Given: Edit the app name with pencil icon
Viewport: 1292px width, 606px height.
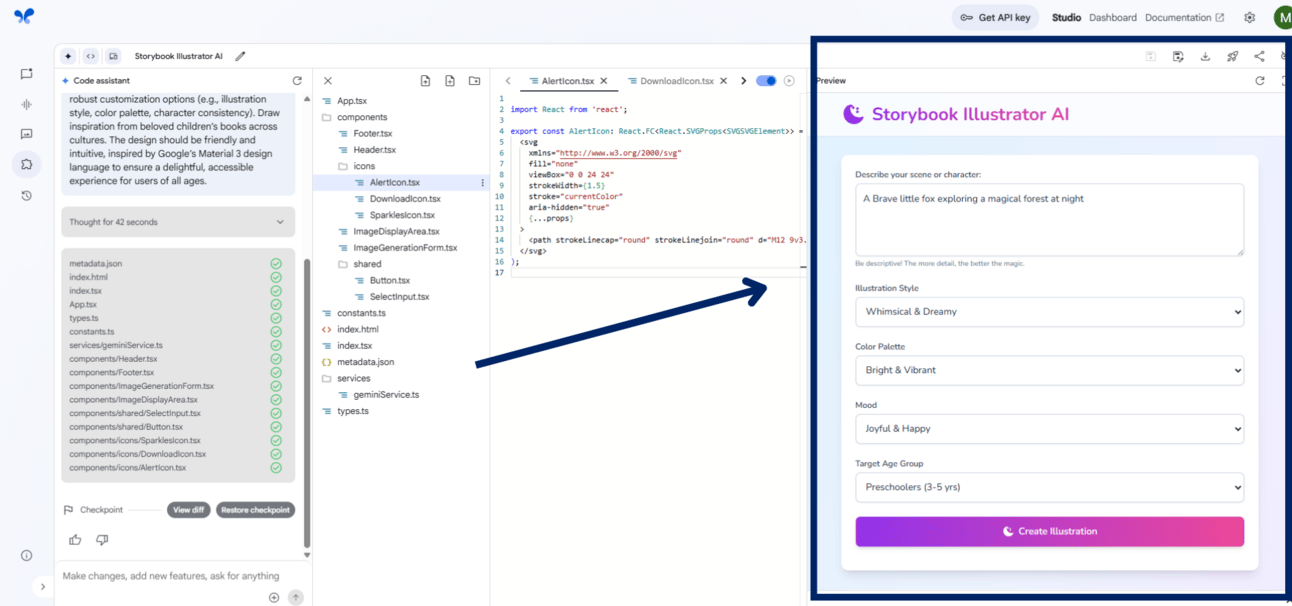Looking at the screenshot, I should pos(240,56).
